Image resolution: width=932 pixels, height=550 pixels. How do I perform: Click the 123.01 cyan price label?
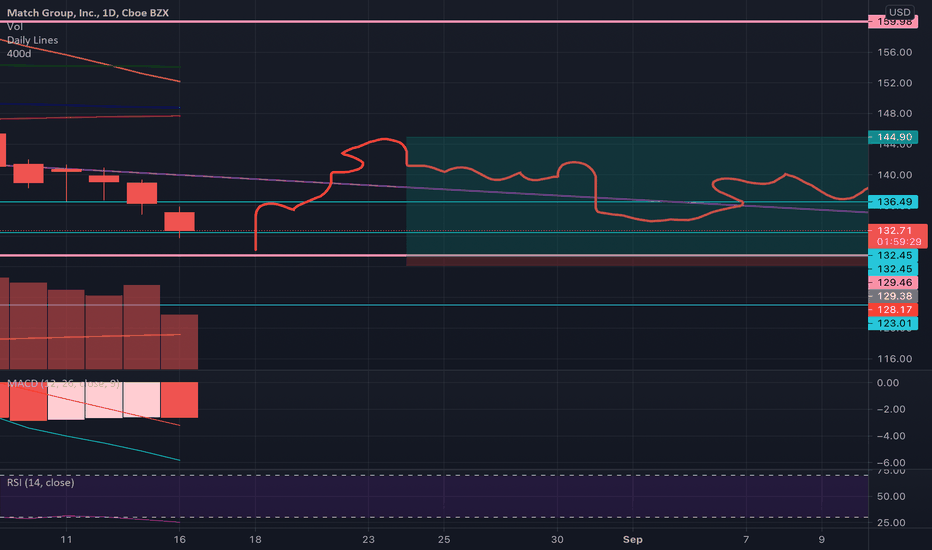(x=893, y=323)
